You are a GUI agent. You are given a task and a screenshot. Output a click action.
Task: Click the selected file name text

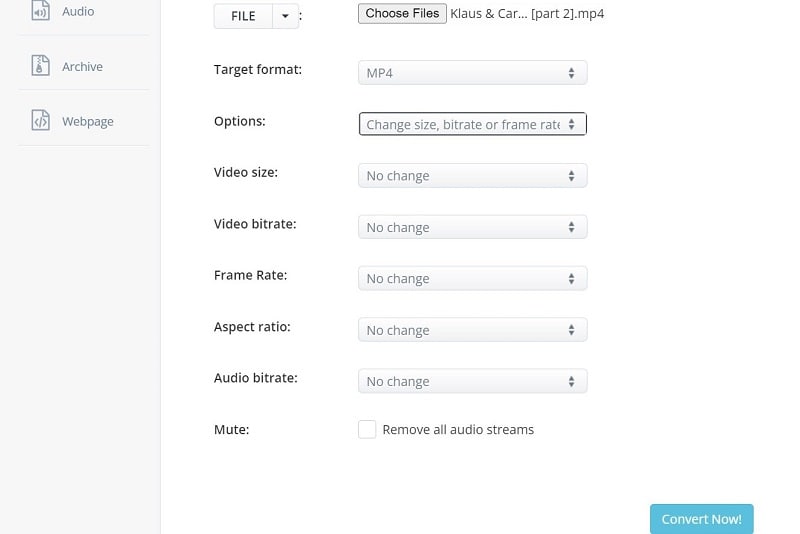pyautogui.click(x=527, y=14)
